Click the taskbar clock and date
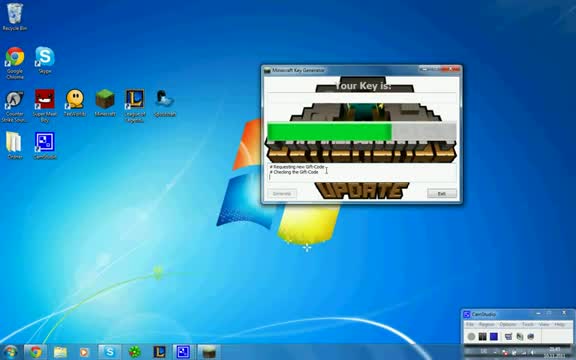Viewport: 576px width, 360px height. (x=555, y=353)
